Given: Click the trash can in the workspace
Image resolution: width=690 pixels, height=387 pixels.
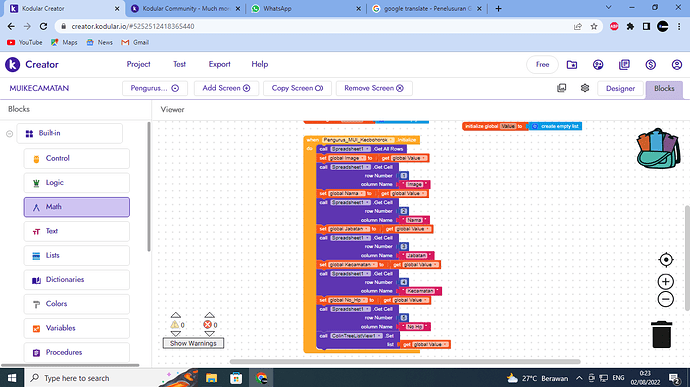Looking at the screenshot, I should pos(661,335).
